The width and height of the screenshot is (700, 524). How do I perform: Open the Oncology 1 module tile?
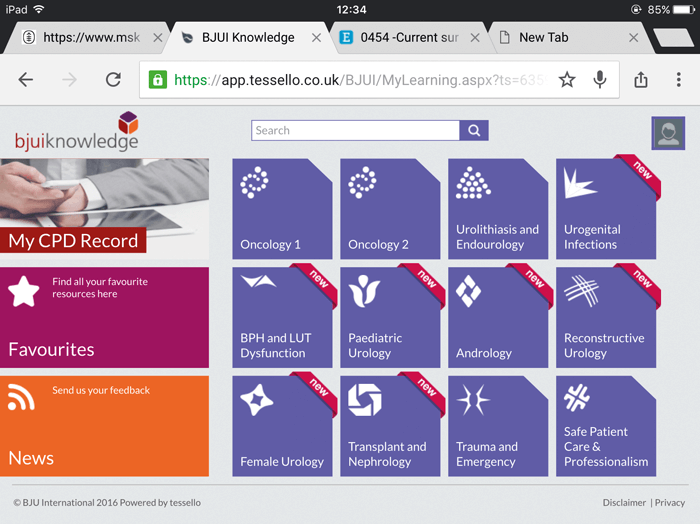[282, 209]
